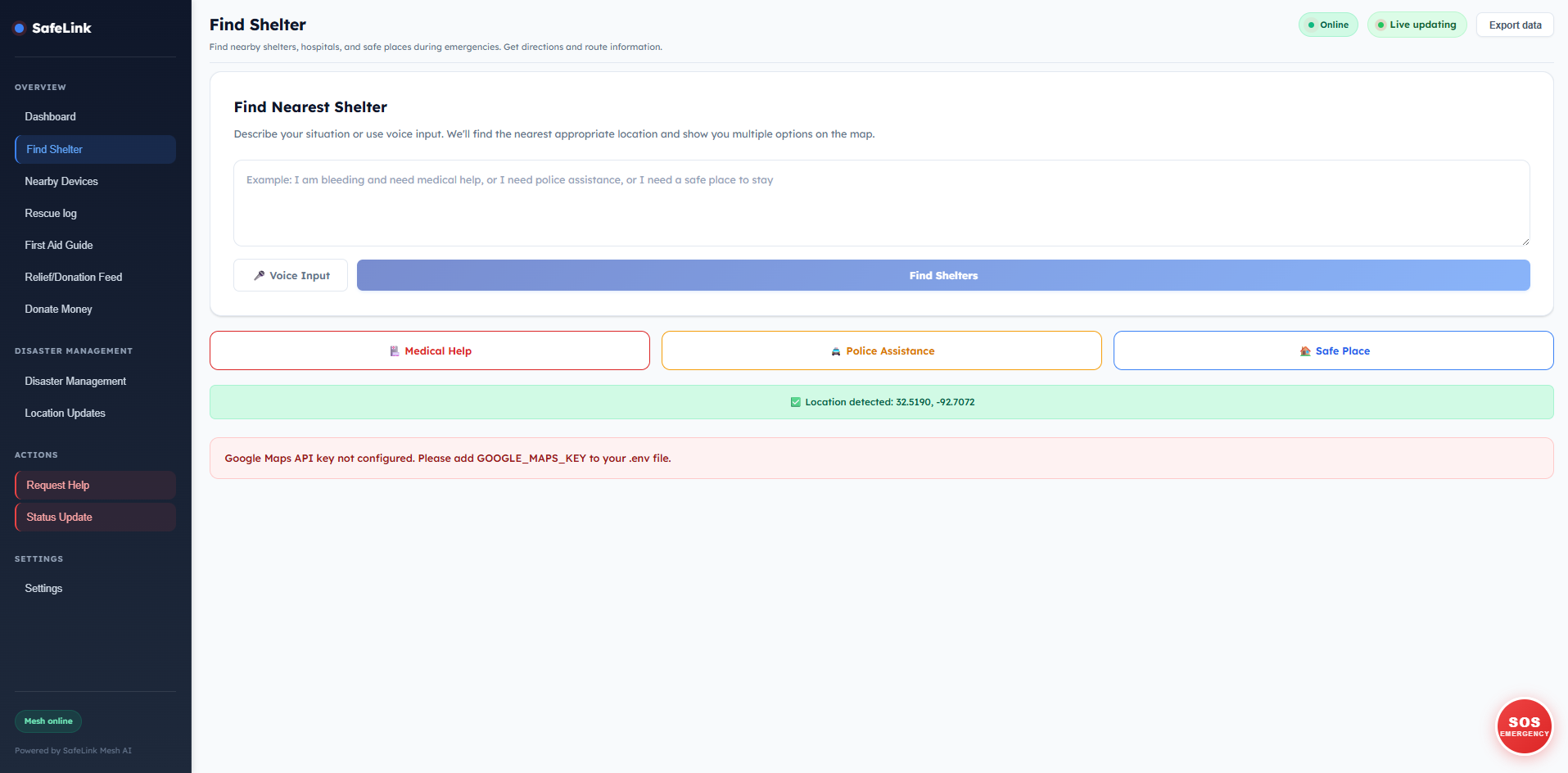This screenshot has height=773, width=1568.
Task: Click the microphone icon in Voice Input
Action: pyautogui.click(x=259, y=276)
